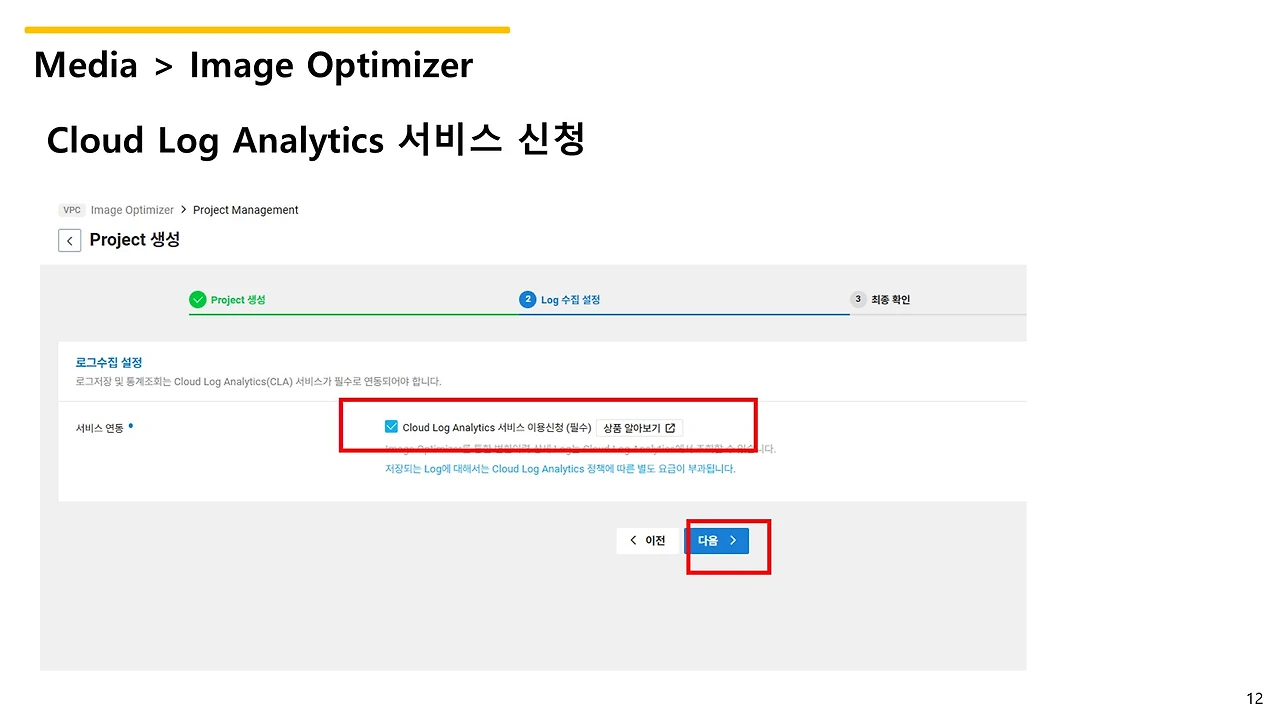
Task: Click the Project 생성 page title beside the back arrow
Action: click(135, 240)
